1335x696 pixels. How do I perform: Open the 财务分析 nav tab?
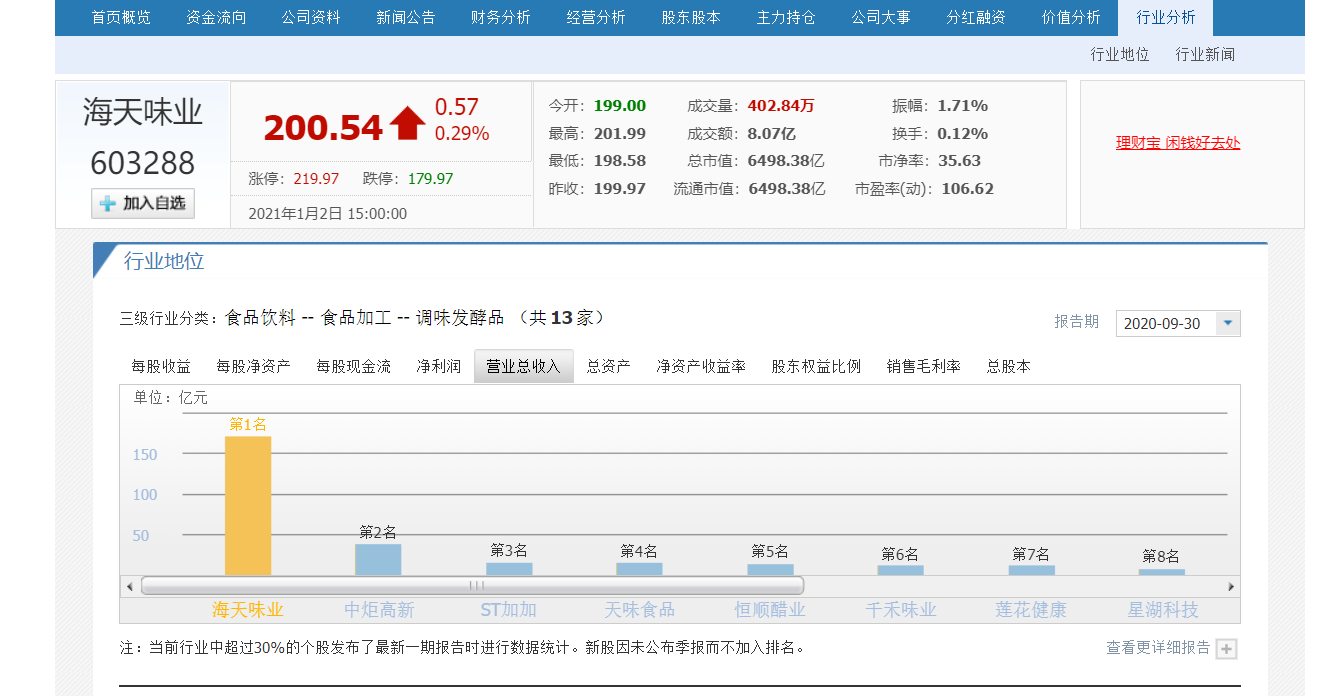[x=501, y=18]
